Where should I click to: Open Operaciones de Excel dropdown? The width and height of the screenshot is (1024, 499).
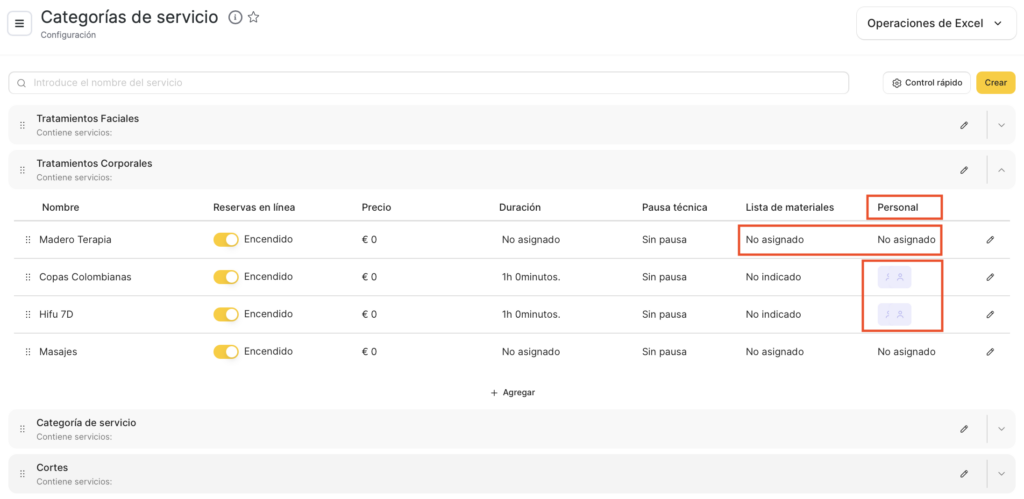pyautogui.click(x=935, y=24)
